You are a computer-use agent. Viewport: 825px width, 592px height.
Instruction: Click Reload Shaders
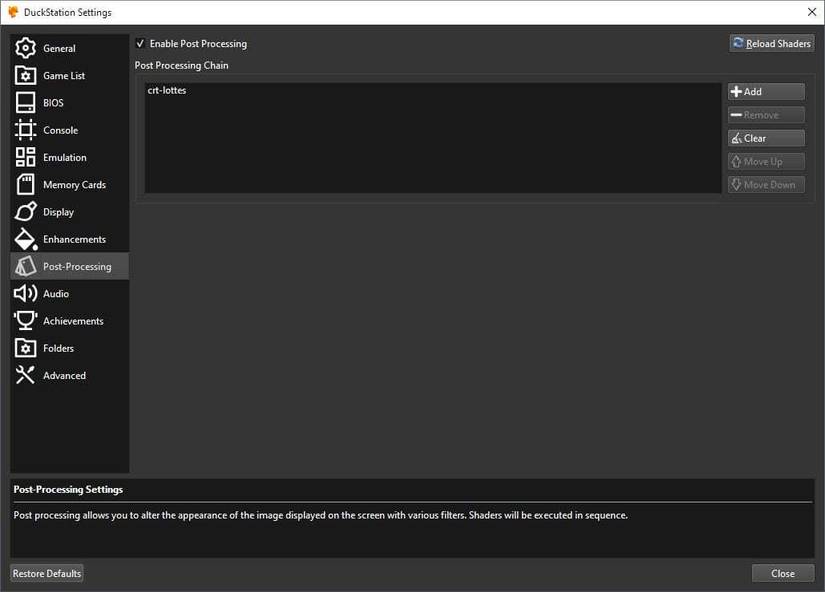tap(771, 43)
